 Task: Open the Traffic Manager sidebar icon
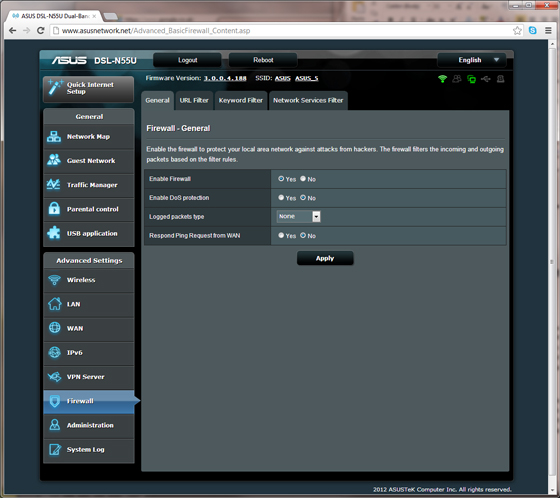[x=54, y=184]
